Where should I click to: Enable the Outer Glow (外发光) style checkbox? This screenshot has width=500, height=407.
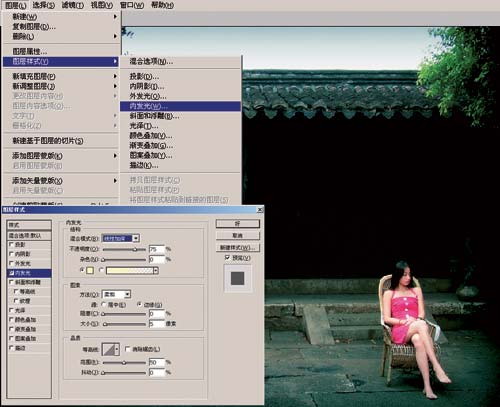(x=12, y=263)
